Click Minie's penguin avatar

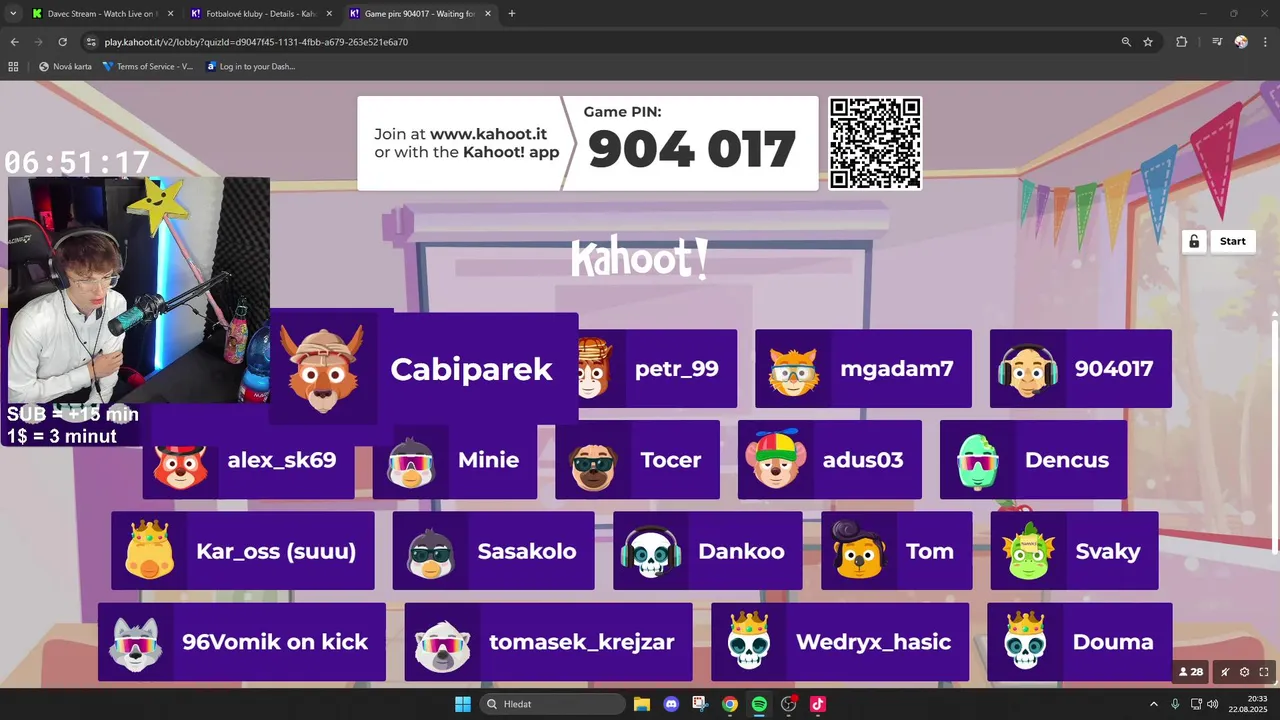411,461
